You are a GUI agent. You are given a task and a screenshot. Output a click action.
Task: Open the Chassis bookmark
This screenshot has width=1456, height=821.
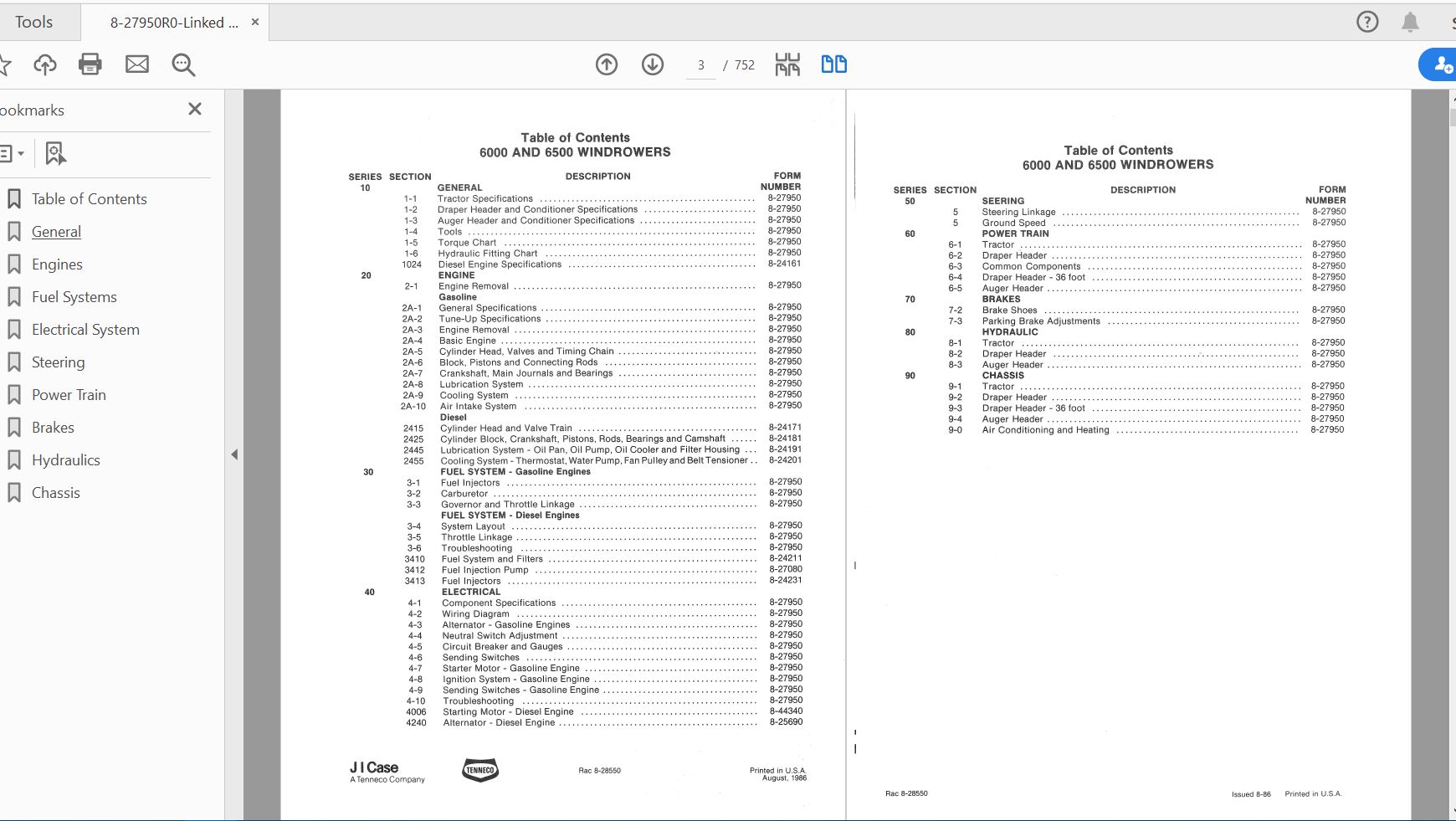[55, 493]
